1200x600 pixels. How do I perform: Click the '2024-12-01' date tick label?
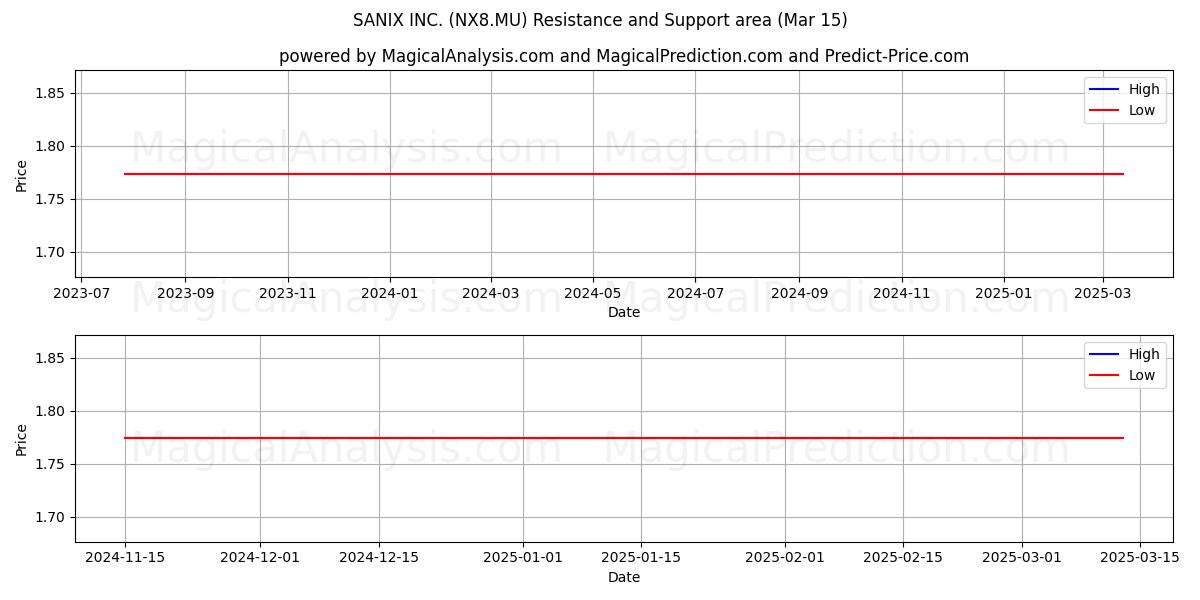tap(260, 558)
